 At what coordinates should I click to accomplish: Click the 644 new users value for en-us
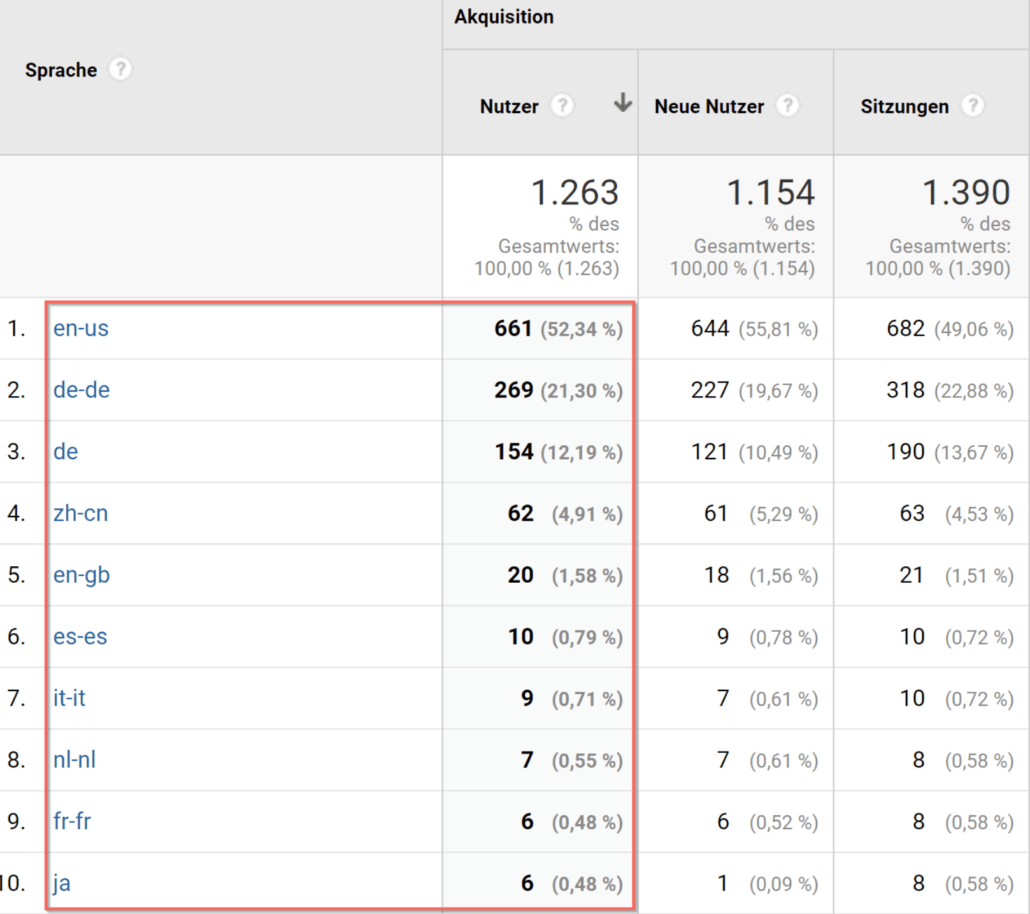[x=709, y=329]
